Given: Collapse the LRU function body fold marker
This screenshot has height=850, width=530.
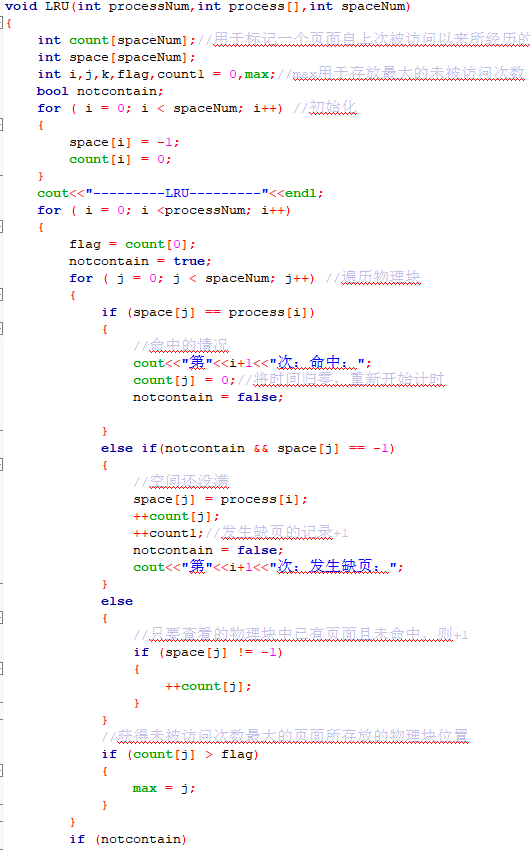Looking at the screenshot, I should (x=2, y=23).
